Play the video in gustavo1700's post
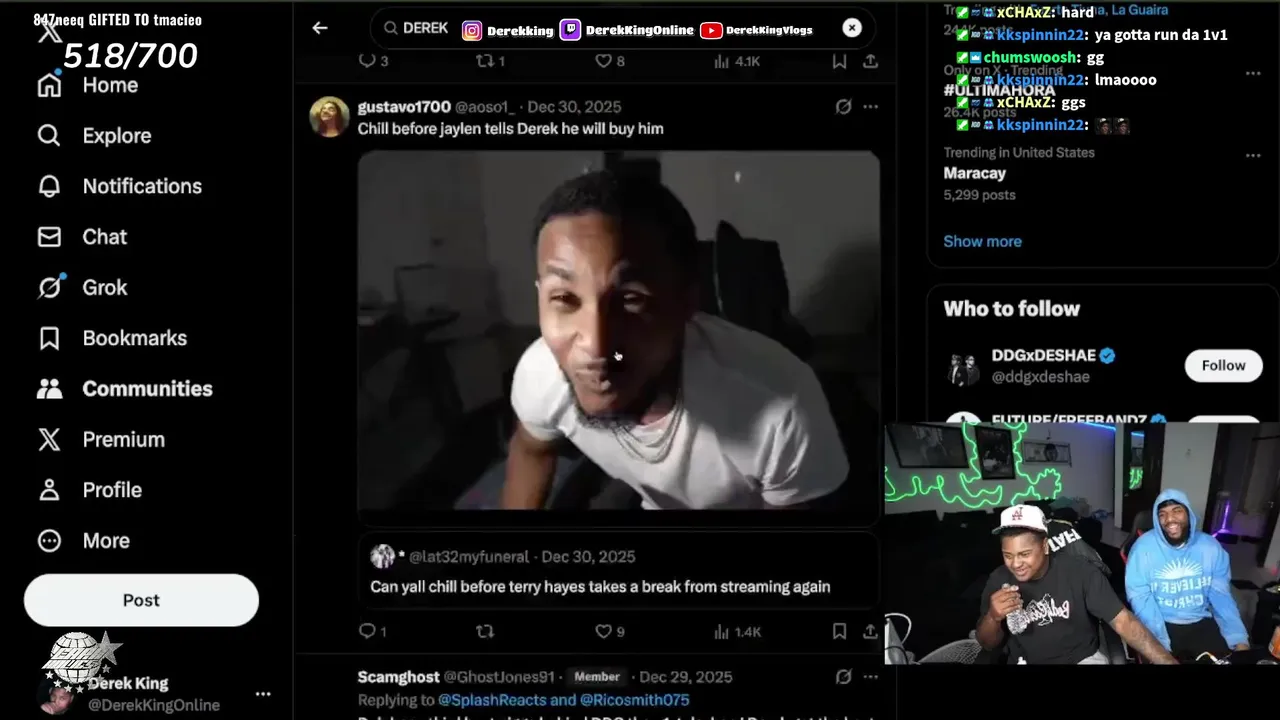This screenshot has height=720, width=1280. coord(619,331)
